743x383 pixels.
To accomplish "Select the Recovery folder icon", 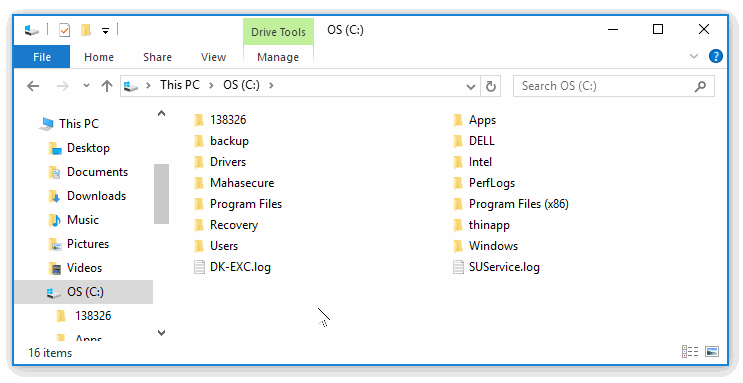I will coord(199,225).
